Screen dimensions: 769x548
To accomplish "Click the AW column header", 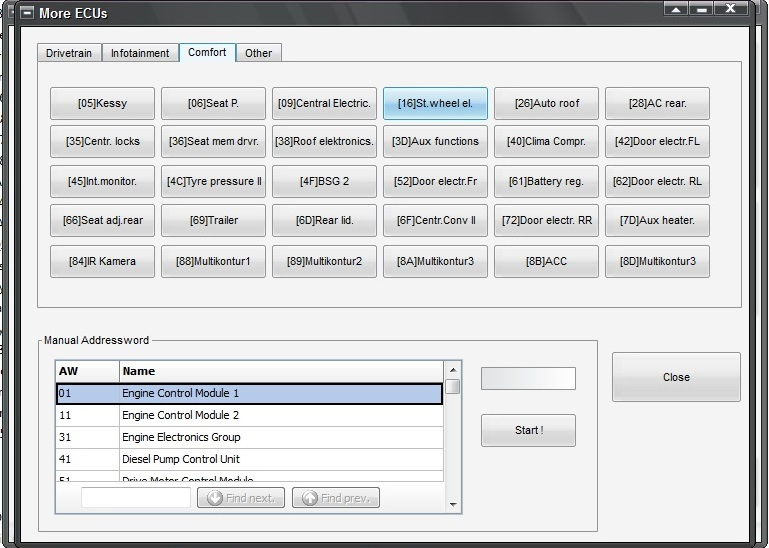I will click(87, 371).
